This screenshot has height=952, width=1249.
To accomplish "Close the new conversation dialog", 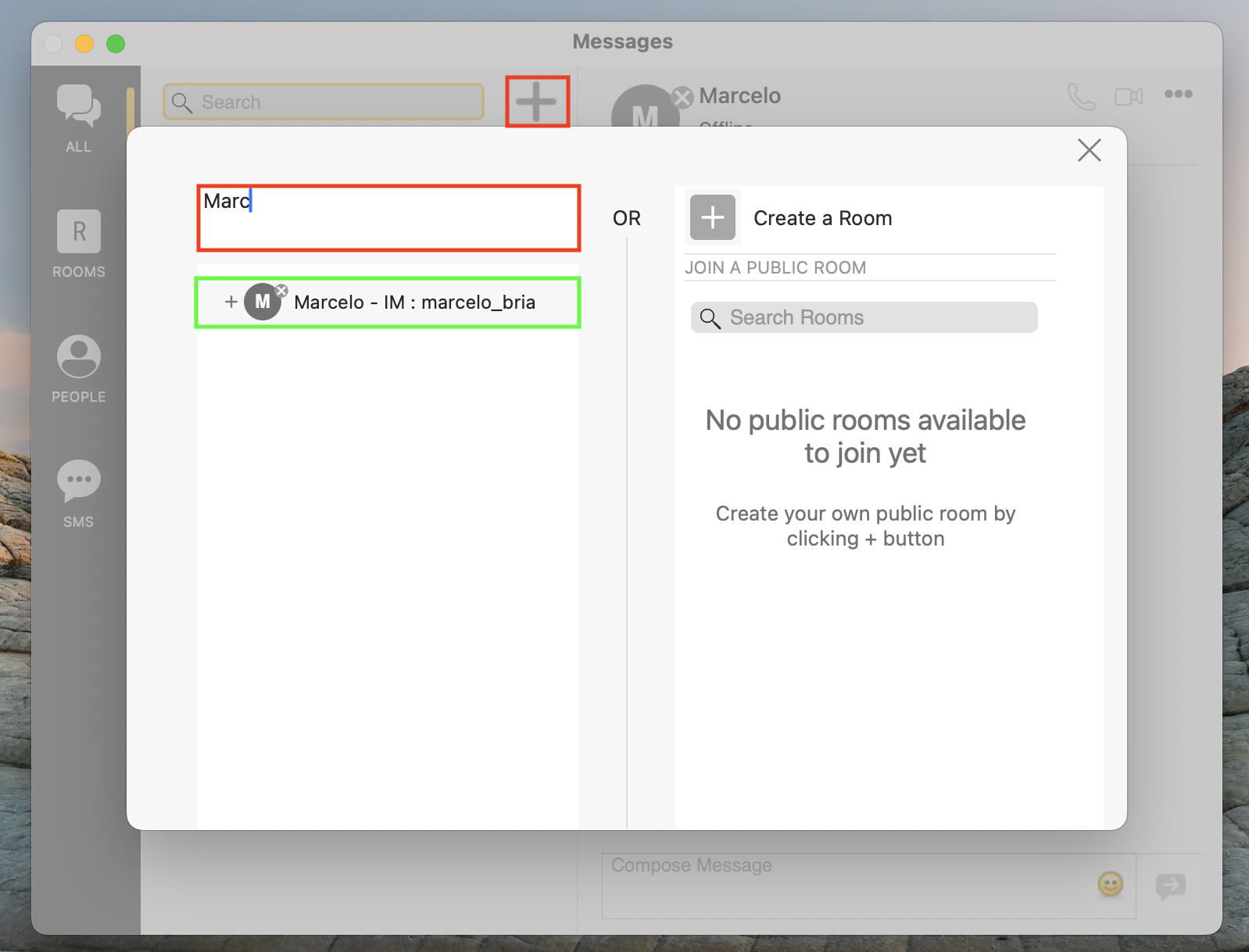I will click(1089, 150).
